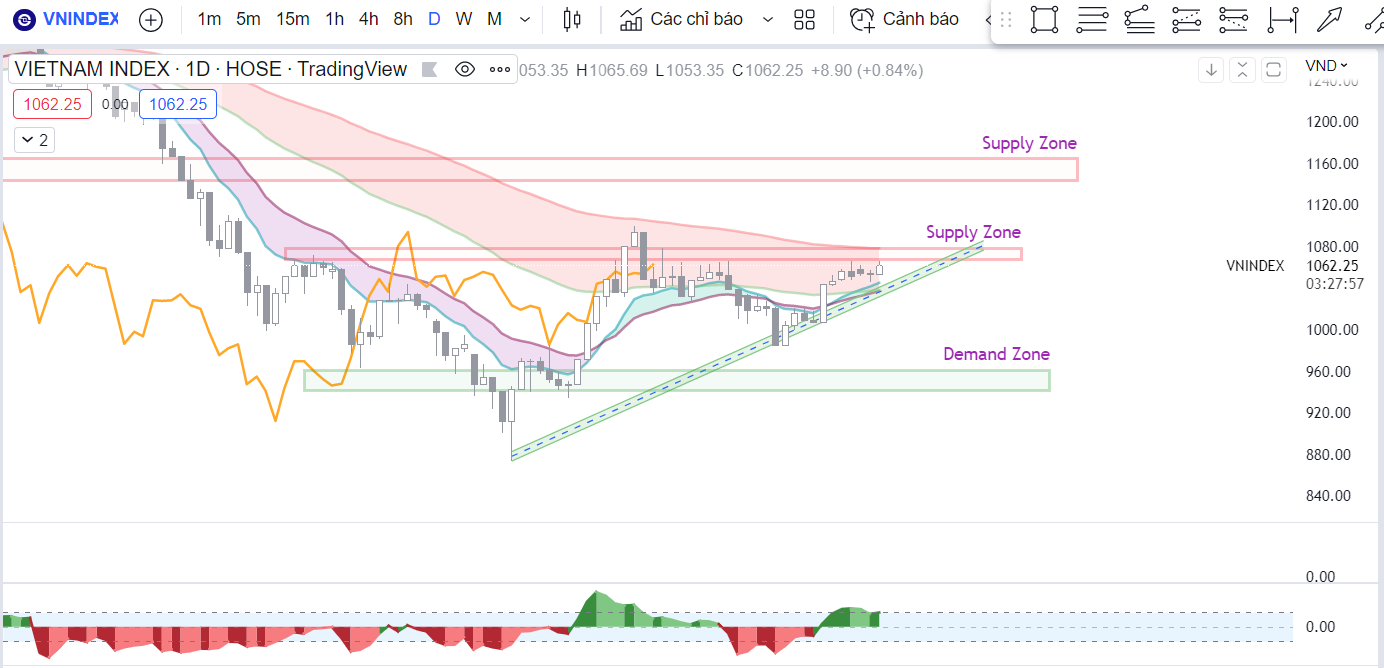The width and height of the screenshot is (1384, 668).
Task: Click the VNINDEX price scale label
Action: (1255, 266)
